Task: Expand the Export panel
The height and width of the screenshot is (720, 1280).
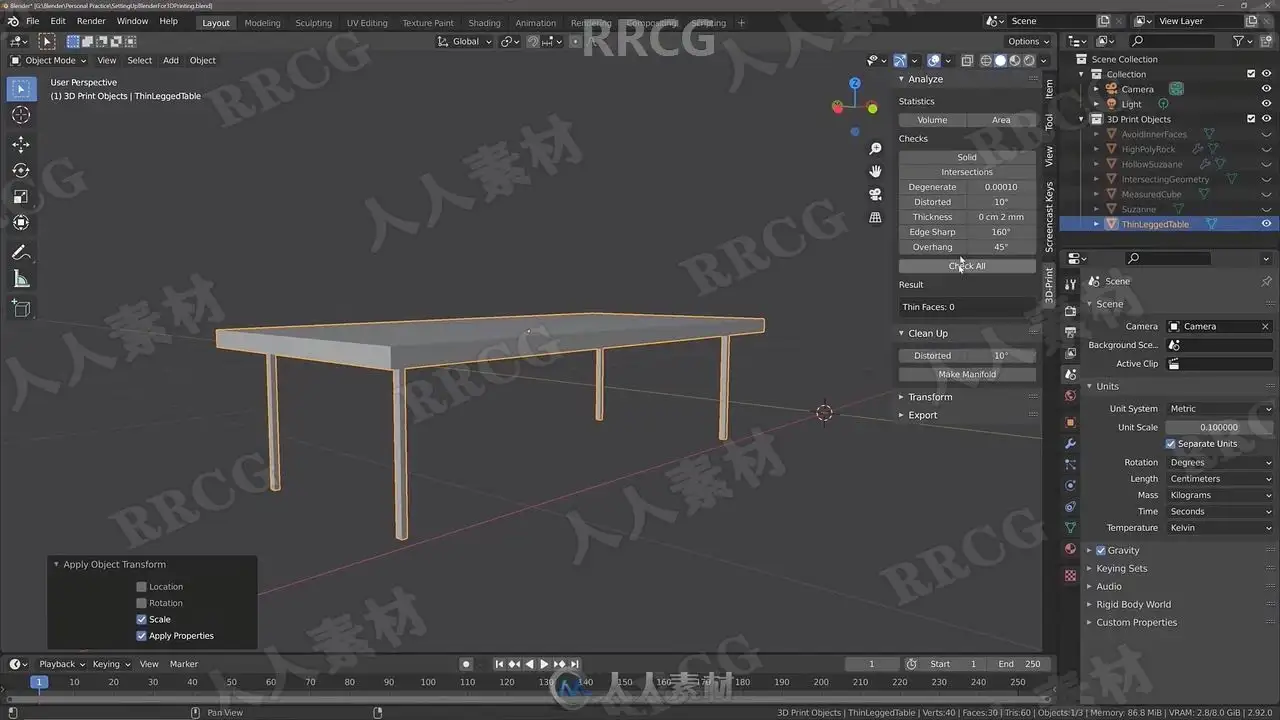Action: [x=922, y=415]
